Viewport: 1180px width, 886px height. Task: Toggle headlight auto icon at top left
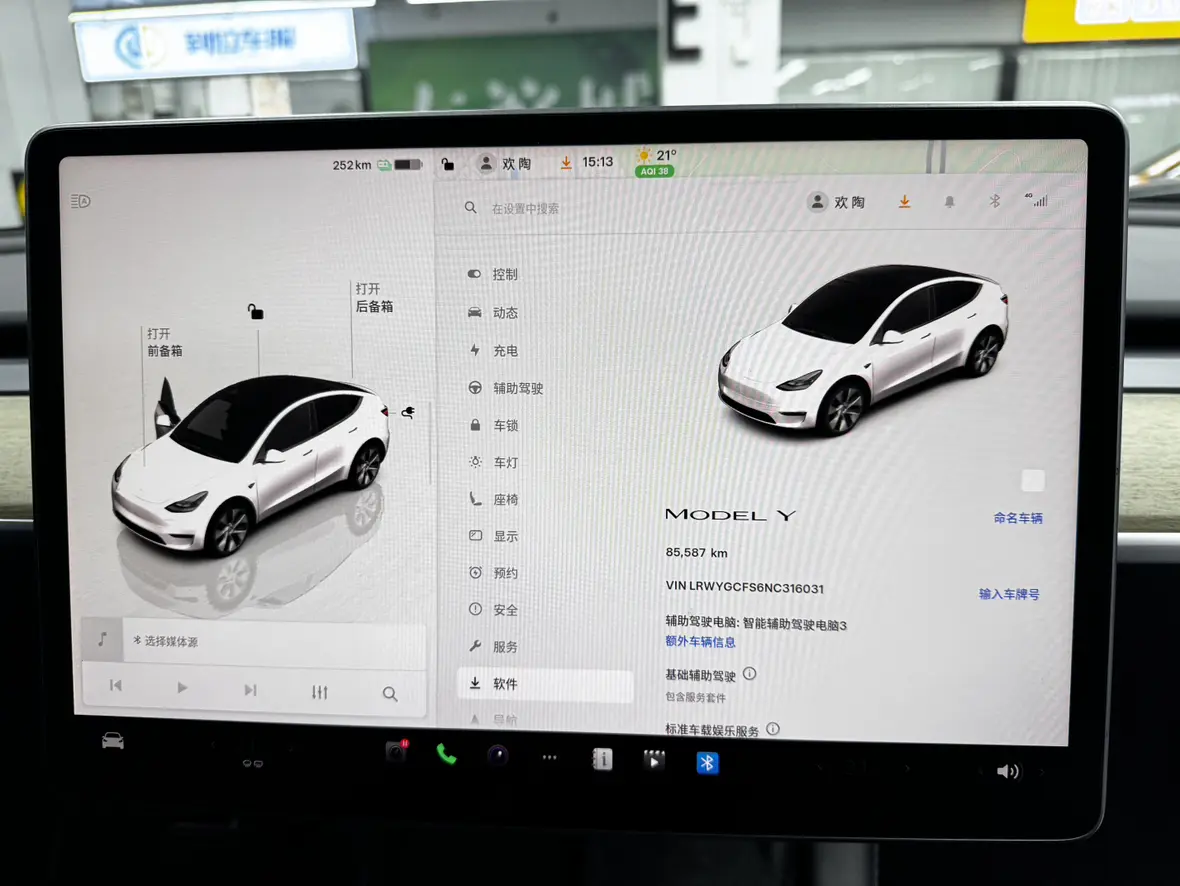click(81, 202)
